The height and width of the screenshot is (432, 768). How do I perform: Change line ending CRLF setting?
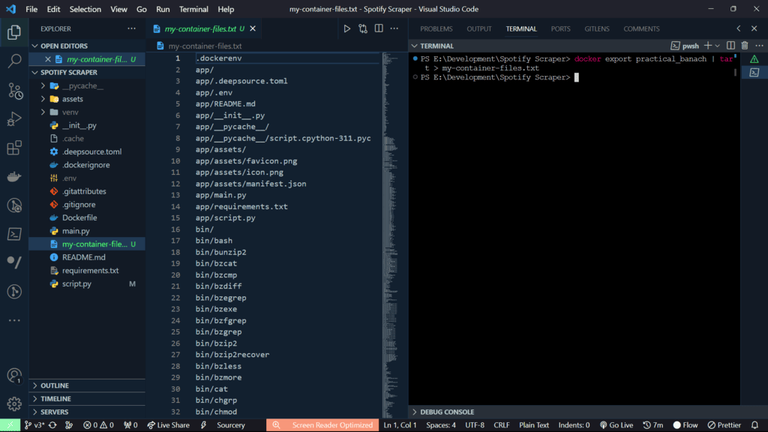(x=502, y=425)
